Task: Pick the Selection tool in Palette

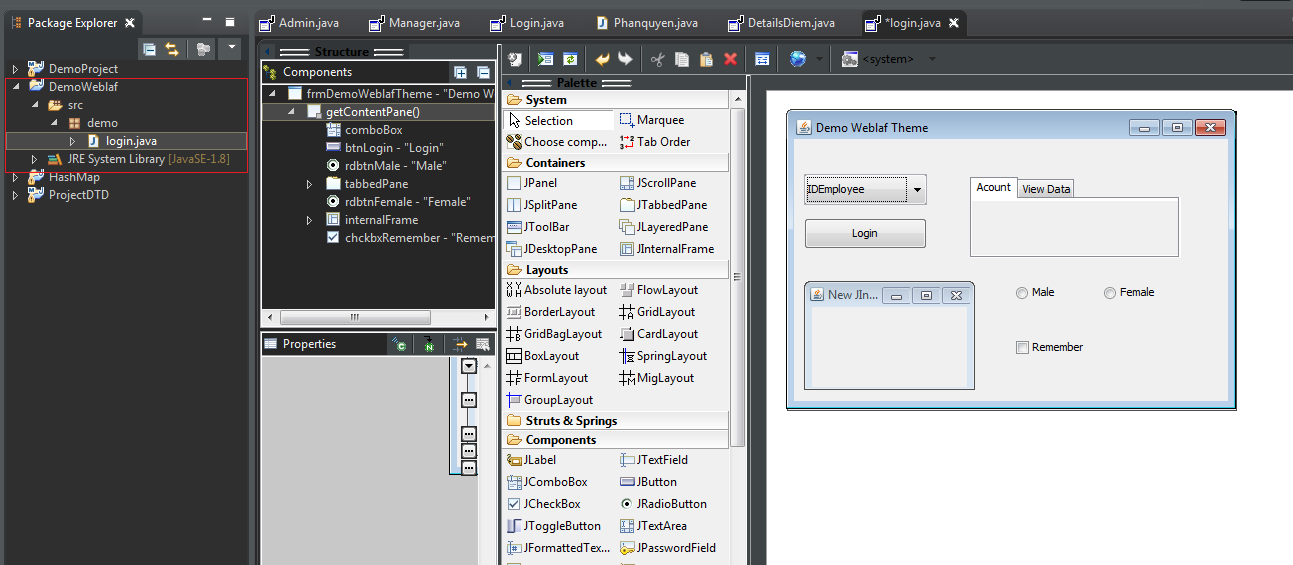Action: [558, 120]
